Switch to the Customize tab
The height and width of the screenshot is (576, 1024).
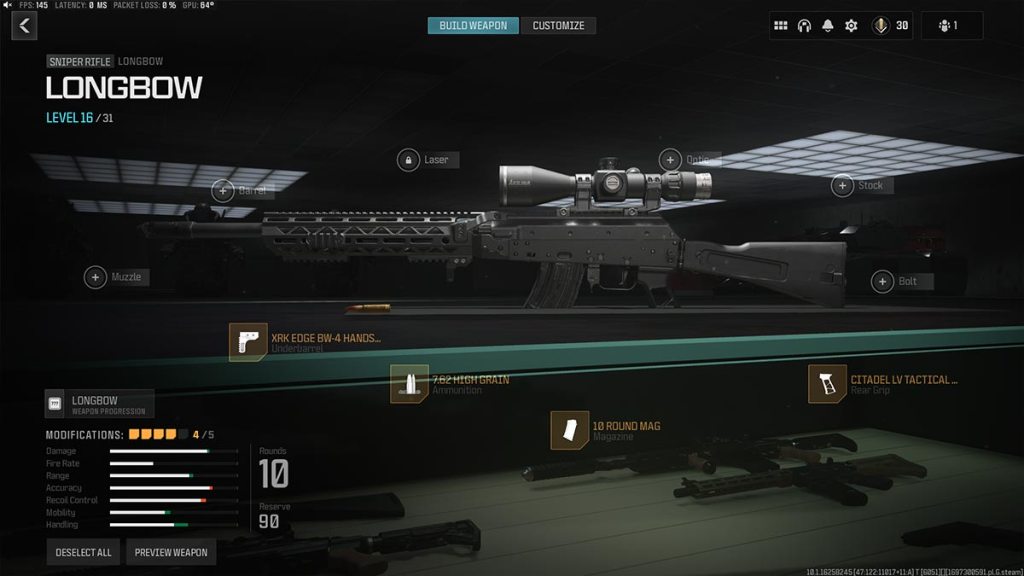(558, 25)
